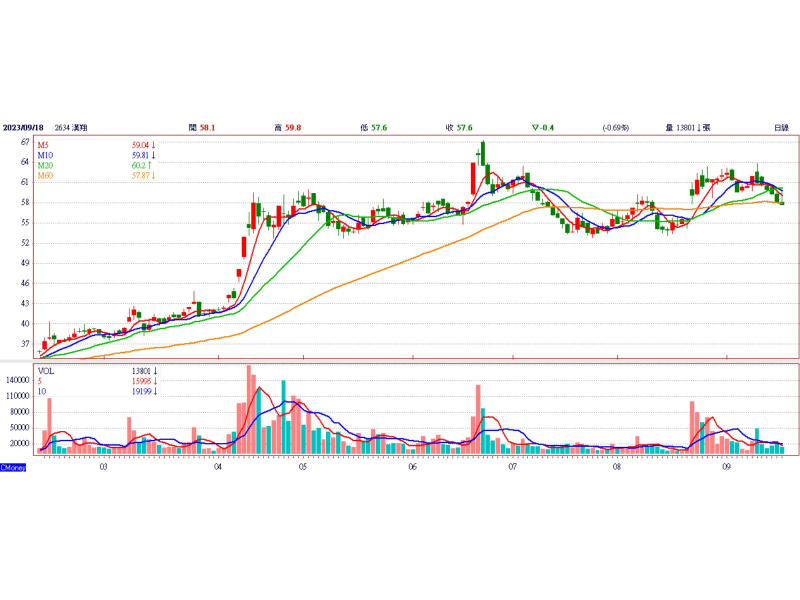Click the 04 month marker on the timeline
800x600 pixels.
point(218,466)
